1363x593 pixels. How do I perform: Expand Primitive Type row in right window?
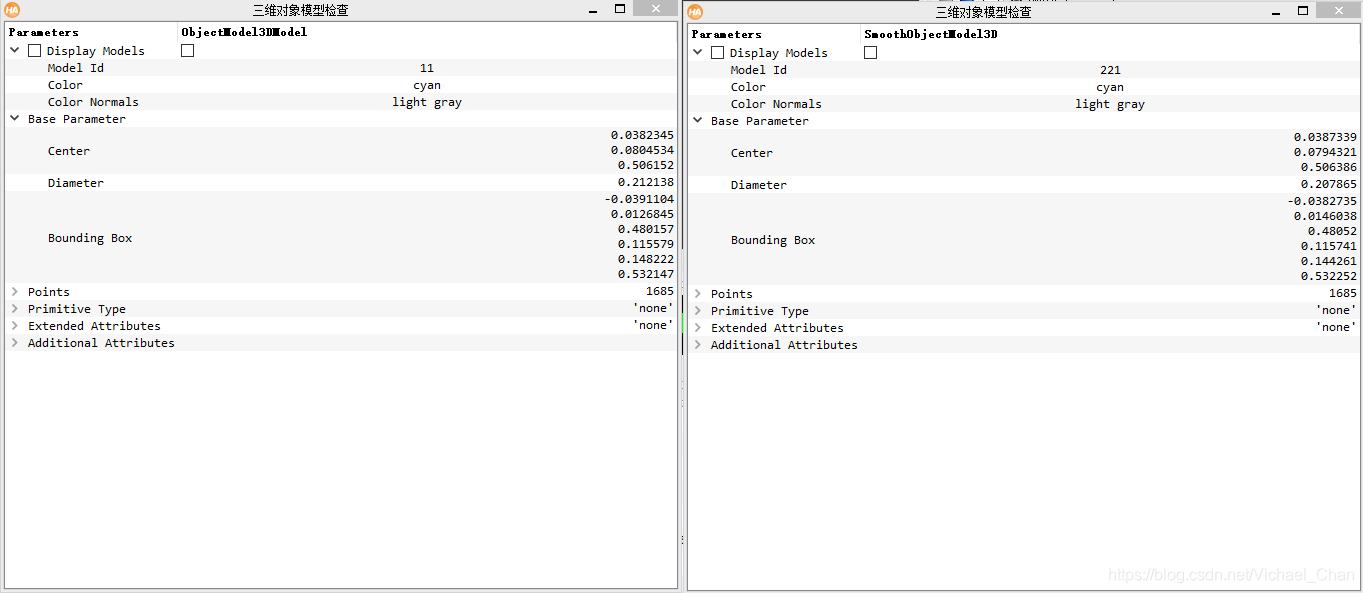tap(698, 310)
